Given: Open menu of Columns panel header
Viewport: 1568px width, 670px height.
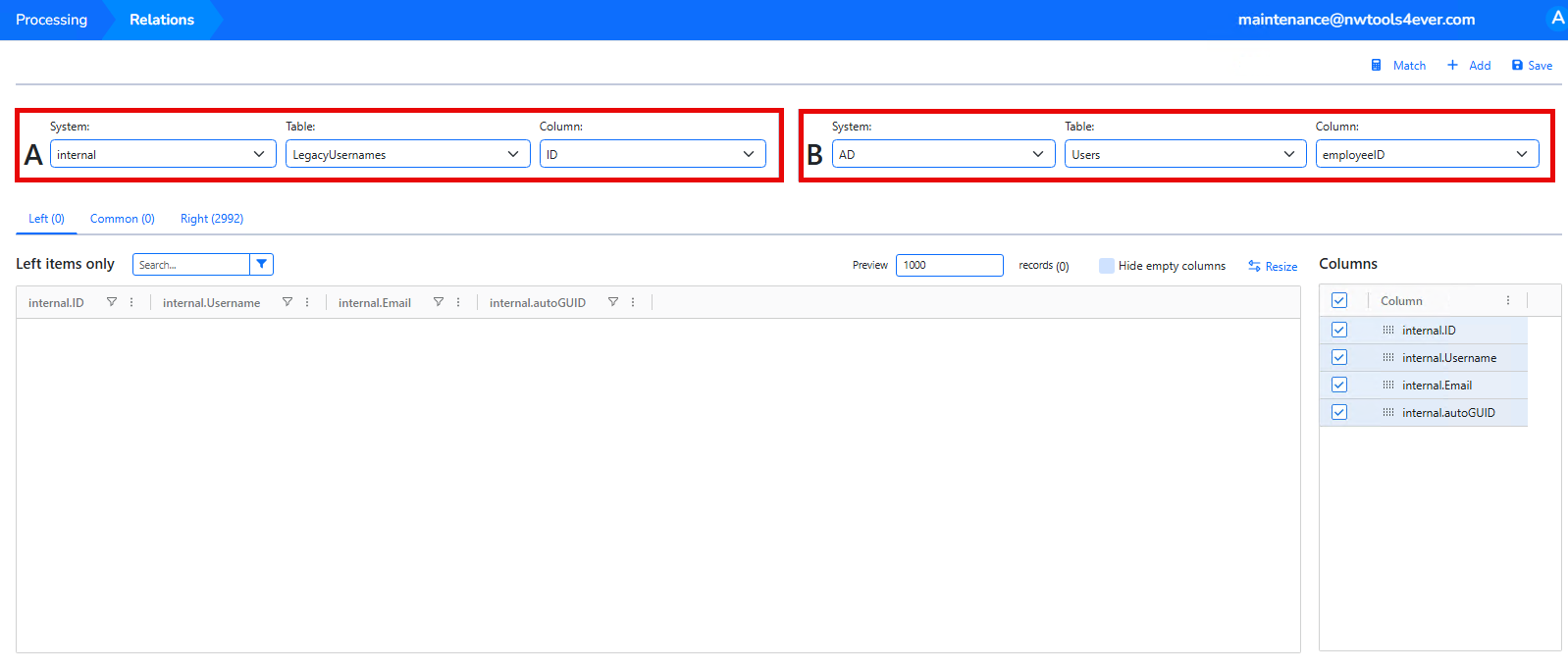Looking at the screenshot, I should pos(1508,300).
